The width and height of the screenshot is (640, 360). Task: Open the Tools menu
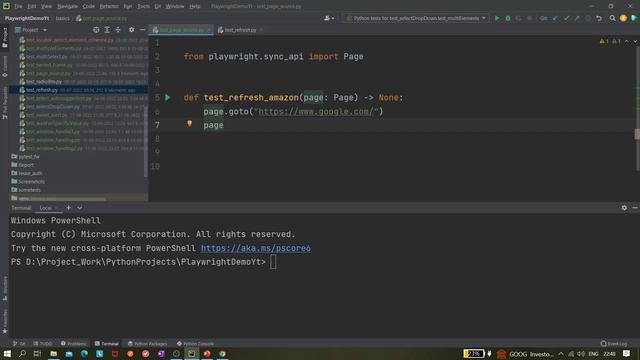[x=143, y=7]
